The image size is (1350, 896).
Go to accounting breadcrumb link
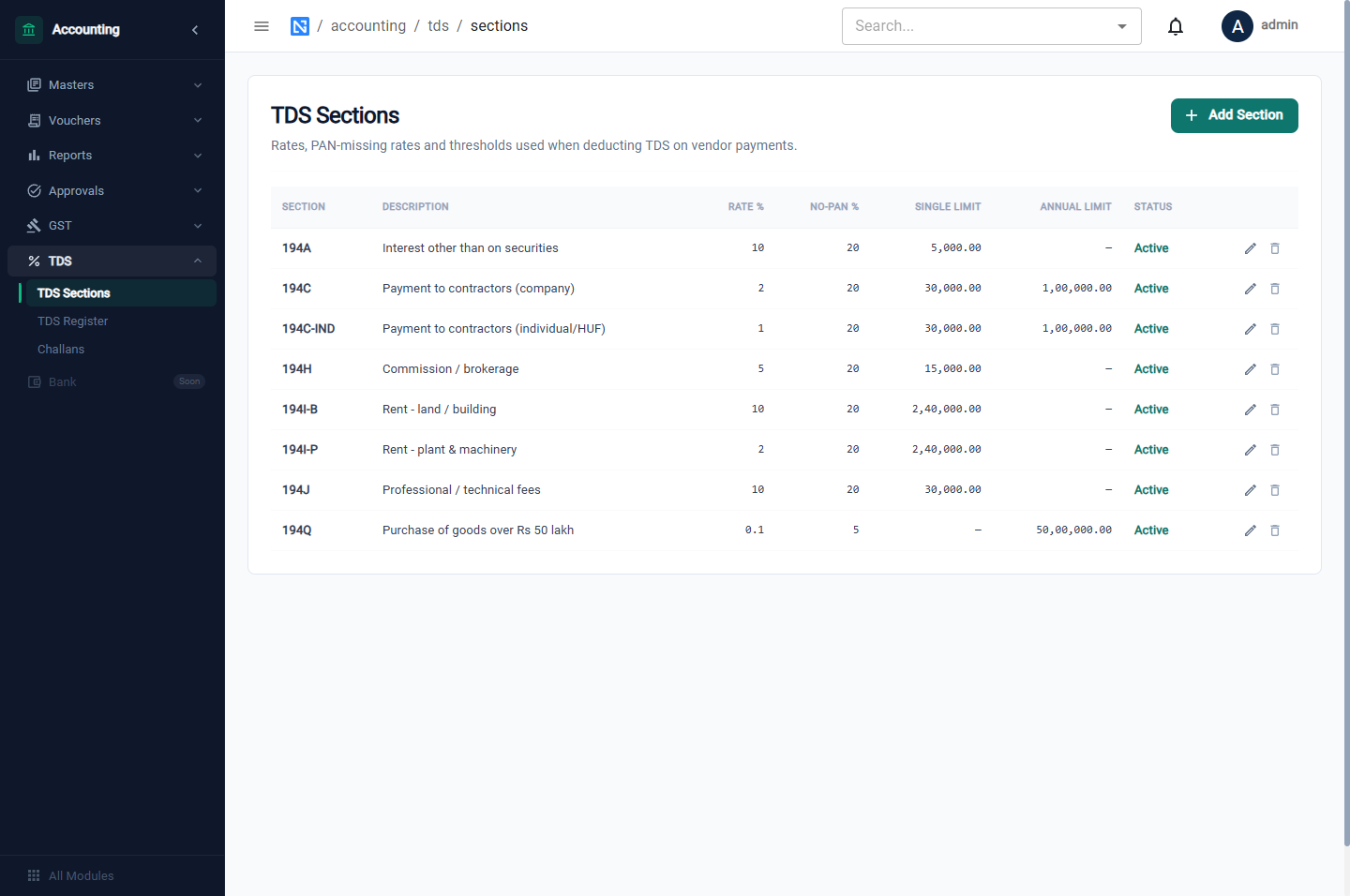click(368, 26)
